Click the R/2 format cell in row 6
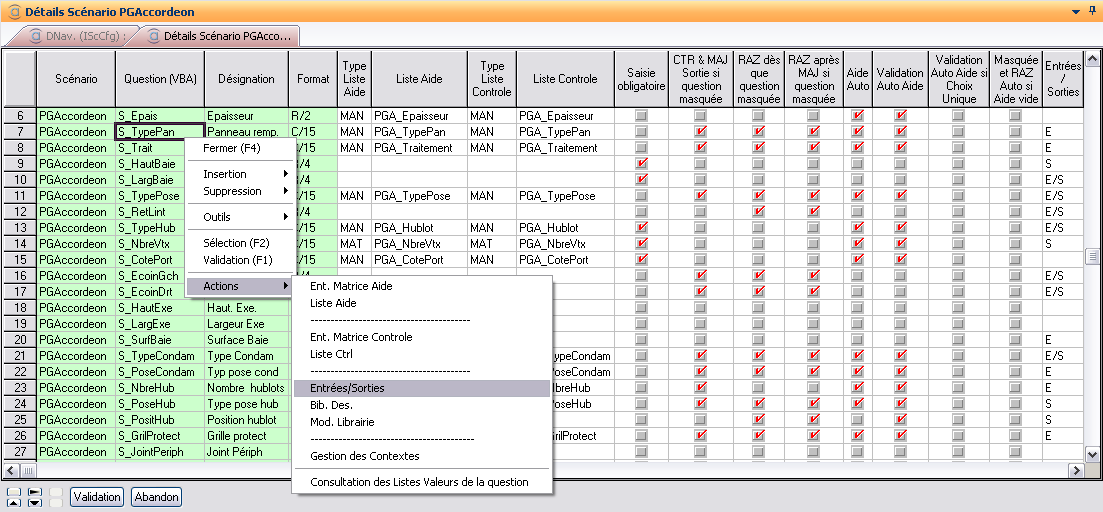Screen dimensions: 1103x512 click(313, 115)
